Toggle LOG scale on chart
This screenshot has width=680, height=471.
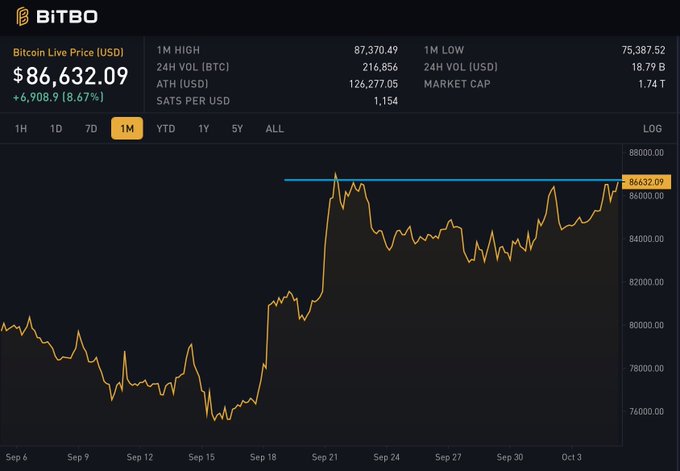tap(652, 129)
